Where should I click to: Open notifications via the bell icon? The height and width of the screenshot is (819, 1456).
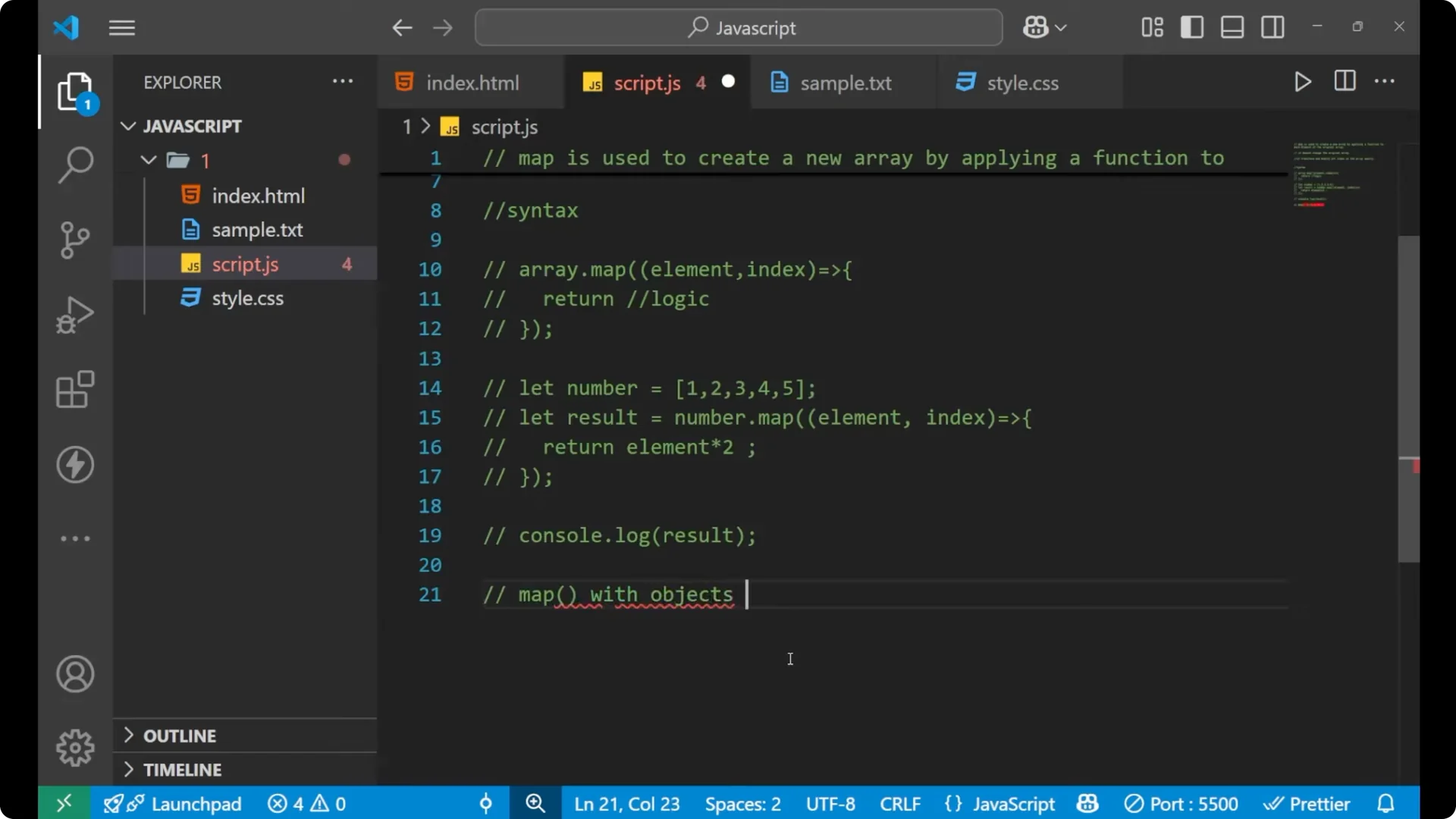1387,803
